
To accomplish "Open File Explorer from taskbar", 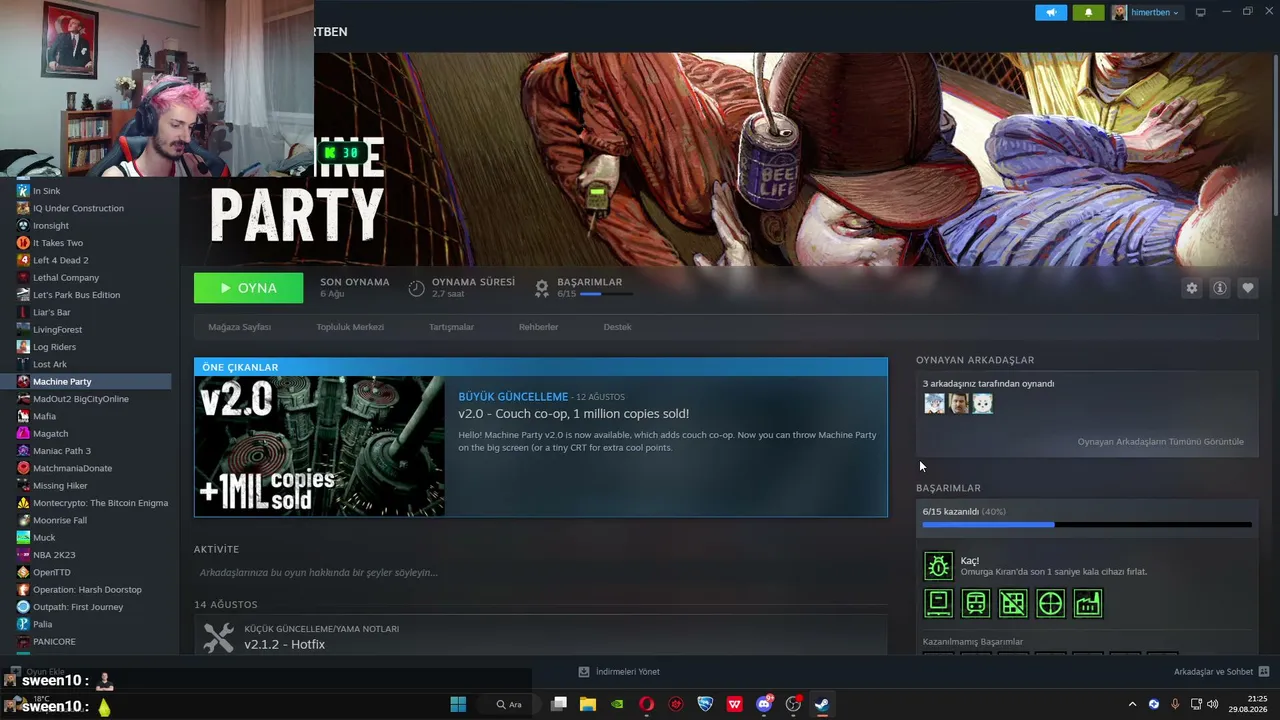I will (x=588, y=704).
